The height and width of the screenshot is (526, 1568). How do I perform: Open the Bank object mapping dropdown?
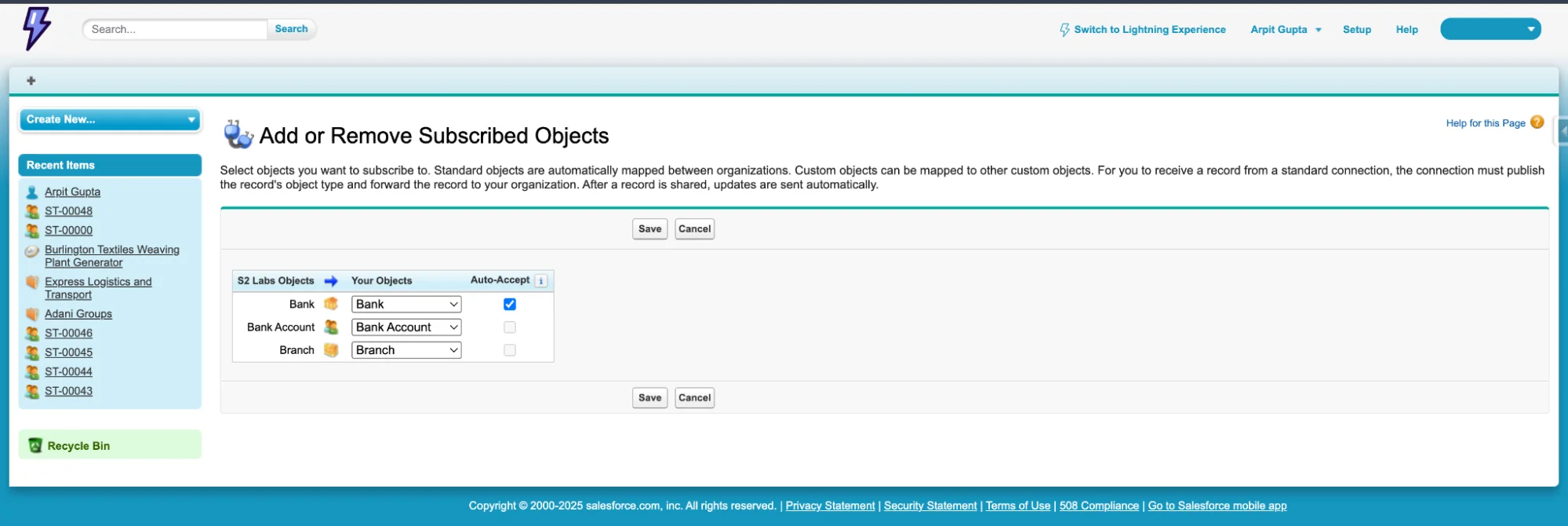(x=406, y=305)
